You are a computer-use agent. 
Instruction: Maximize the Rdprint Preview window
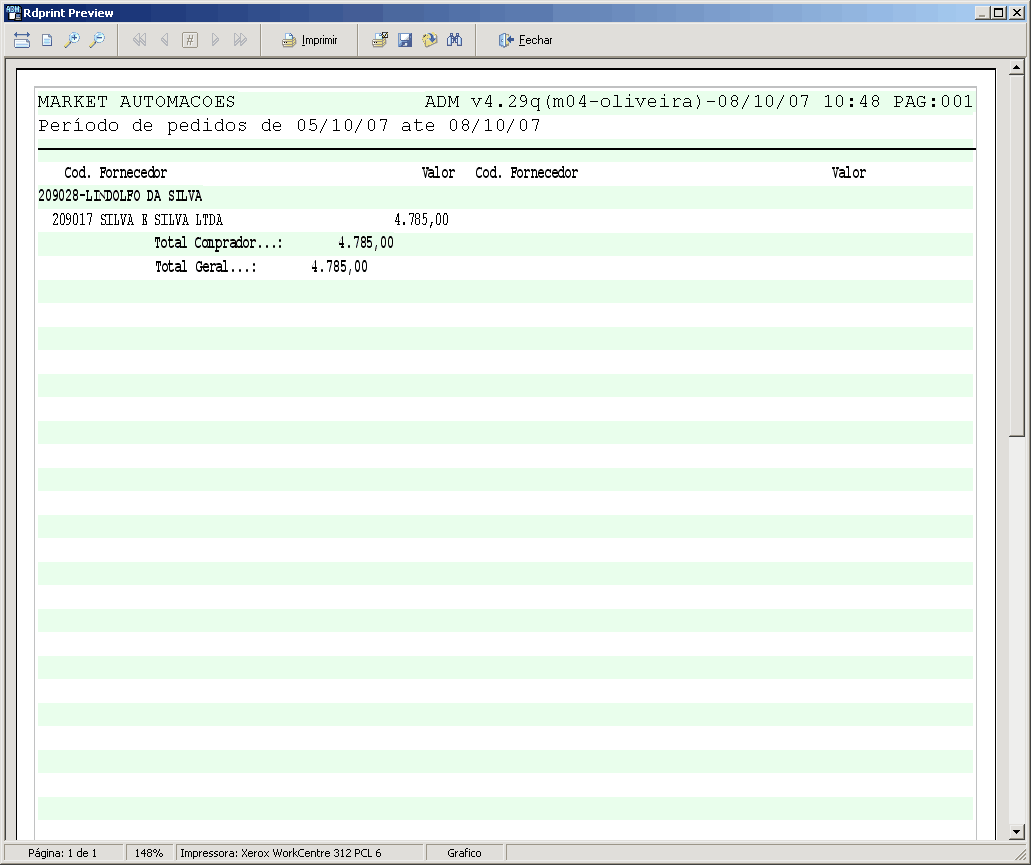click(998, 12)
